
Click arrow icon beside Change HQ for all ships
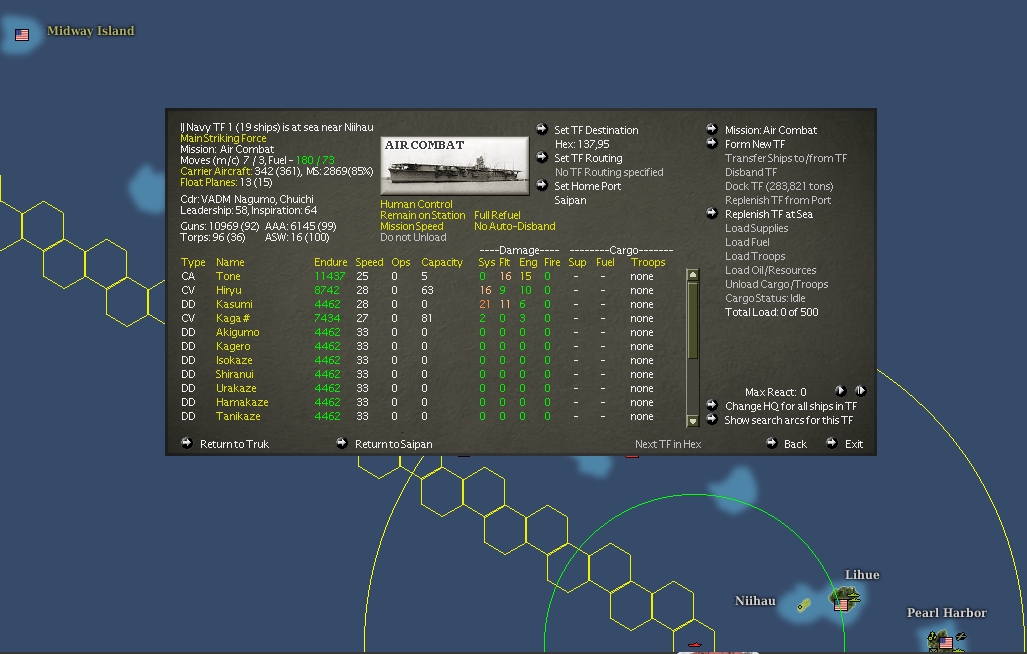(712, 405)
